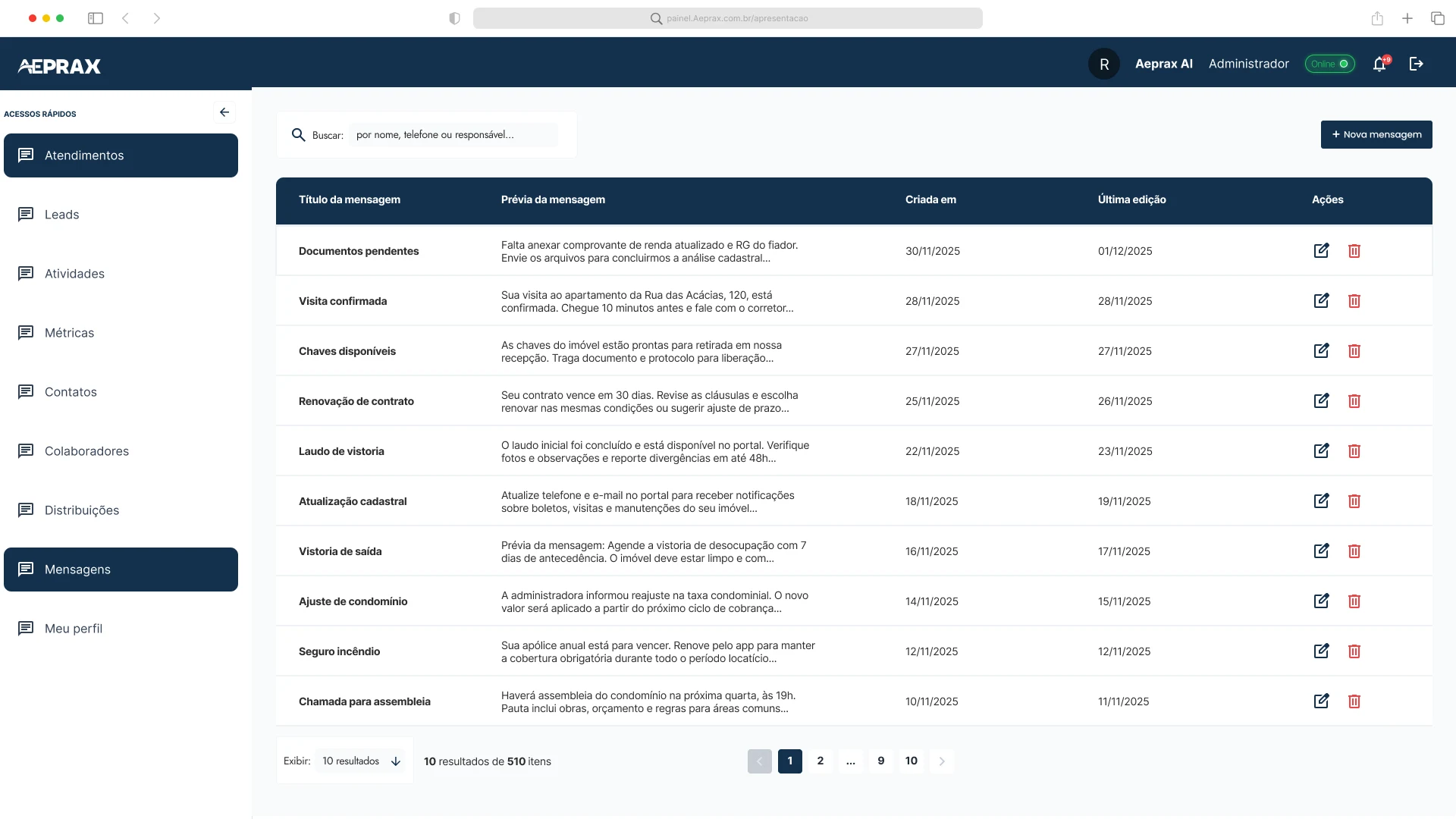Image resolution: width=1456 pixels, height=819 pixels.
Task: Click the Nova mensagem button
Action: (x=1376, y=134)
